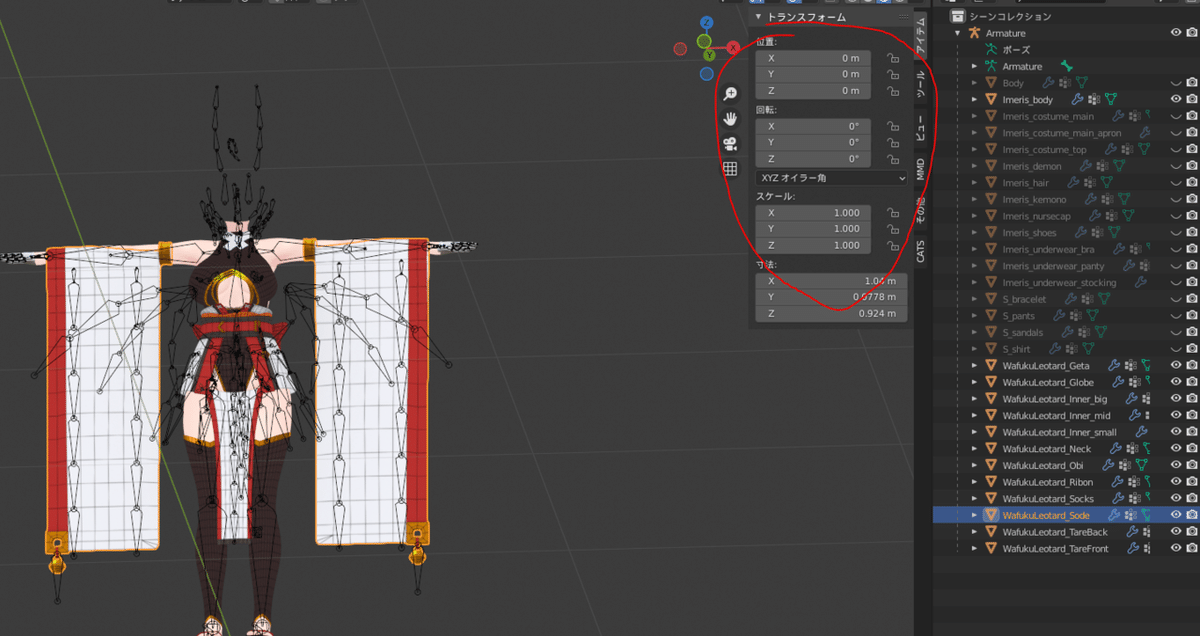The height and width of the screenshot is (636, 1200).
Task: Click the scale Z value field
Action: pos(813,246)
